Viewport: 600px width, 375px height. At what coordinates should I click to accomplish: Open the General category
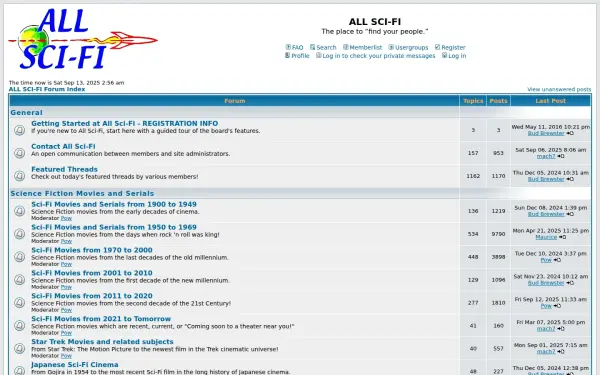click(x=26, y=112)
